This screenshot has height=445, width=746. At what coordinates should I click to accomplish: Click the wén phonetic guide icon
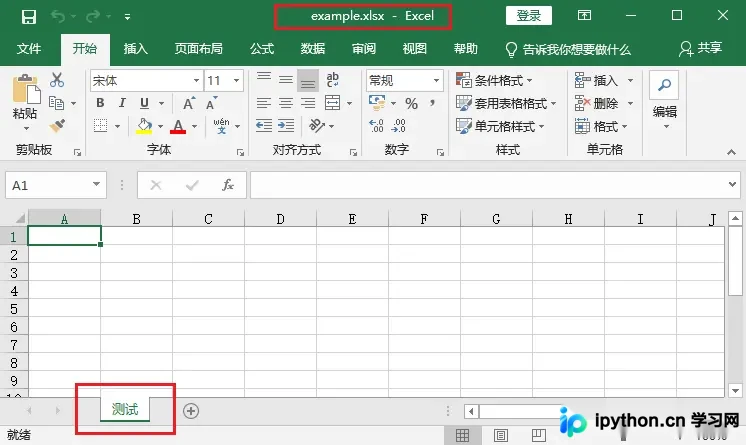click(221, 126)
